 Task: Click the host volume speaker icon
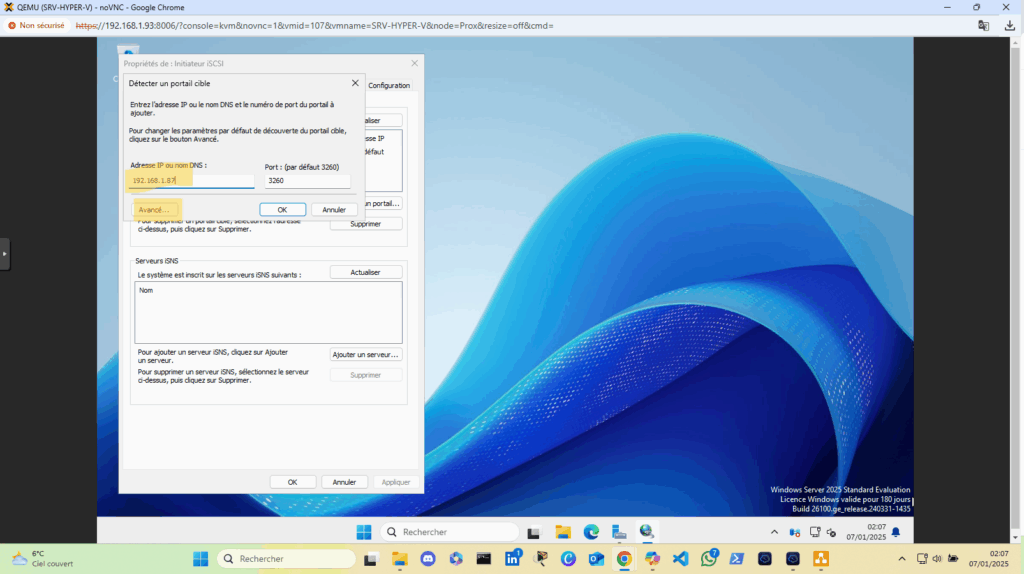(937, 559)
